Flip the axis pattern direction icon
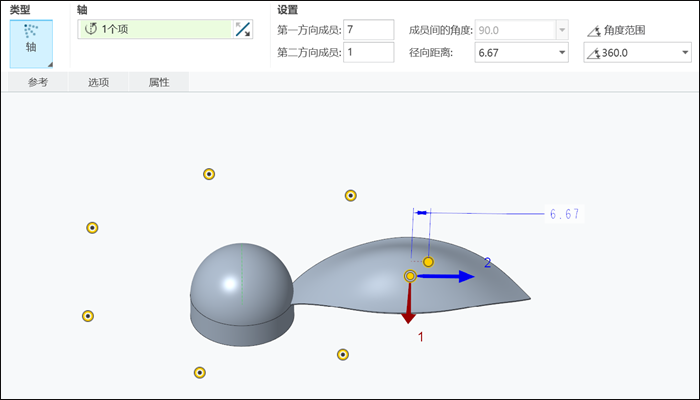Image resolution: width=700 pixels, height=400 pixels. [243, 29]
